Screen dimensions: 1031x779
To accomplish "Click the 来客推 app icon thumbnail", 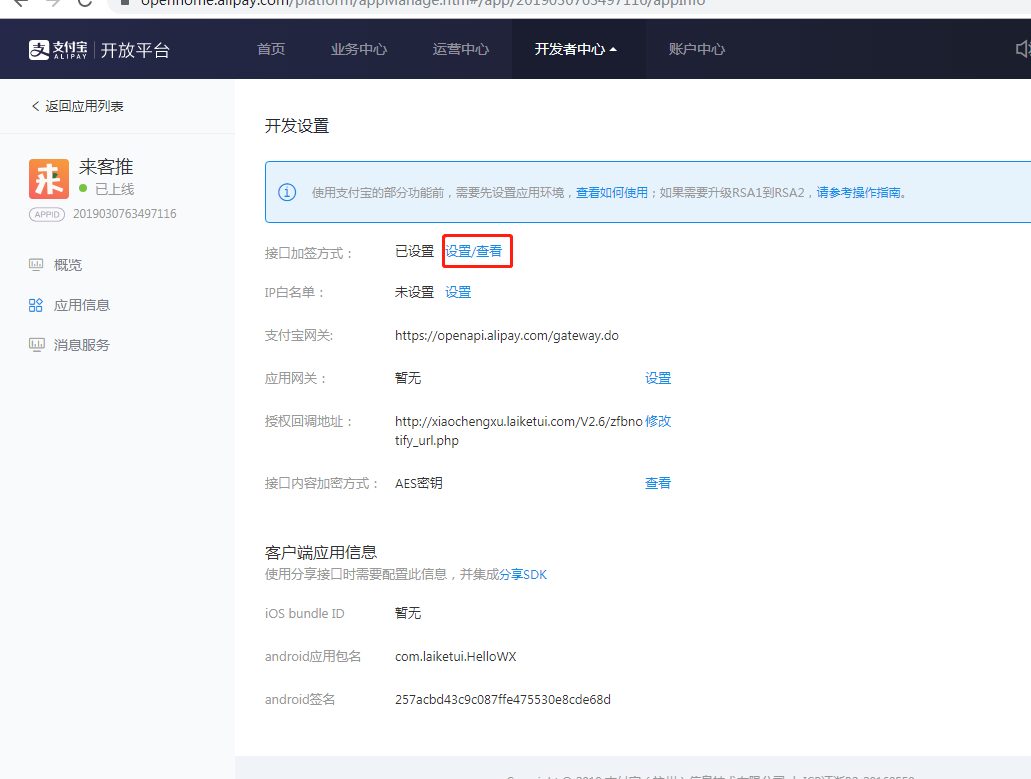I will 49,178.
